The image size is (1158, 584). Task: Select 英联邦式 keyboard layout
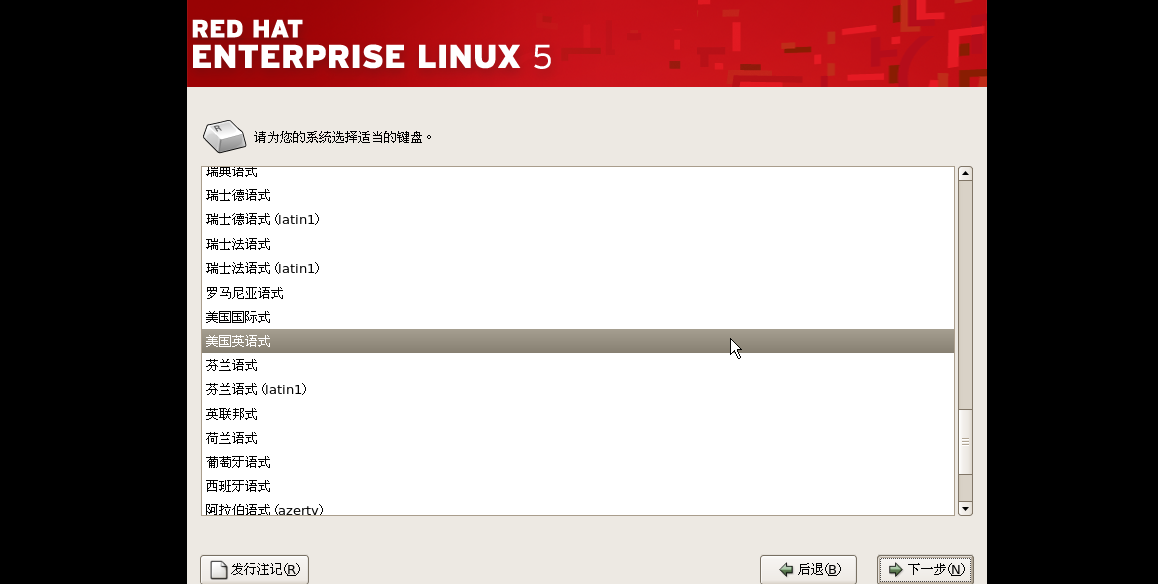231,414
